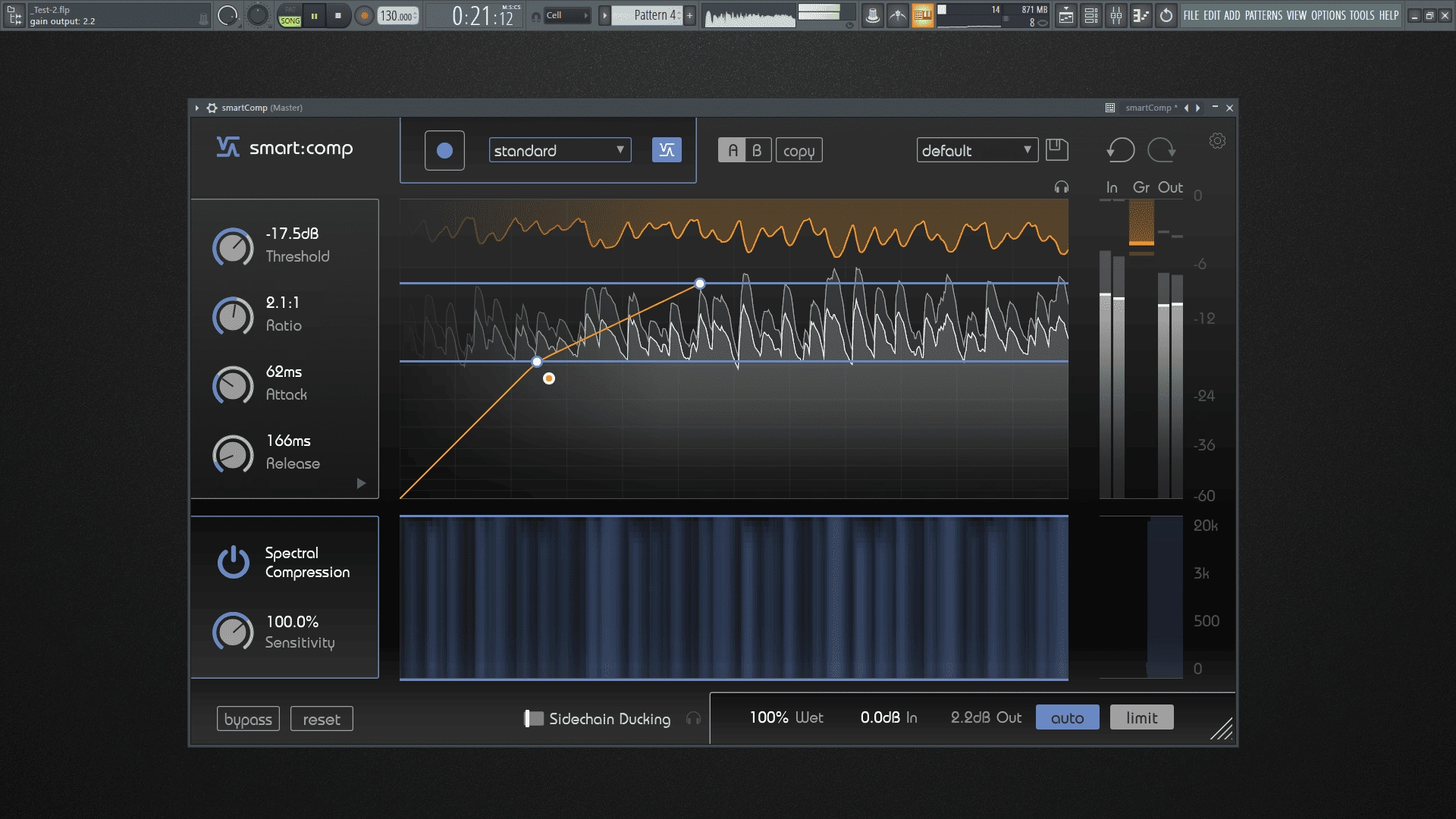Image resolution: width=1456 pixels, height=819 pixels.
Task: Click the detached window icon in smartComp title bar
Action: (1109, 108)
